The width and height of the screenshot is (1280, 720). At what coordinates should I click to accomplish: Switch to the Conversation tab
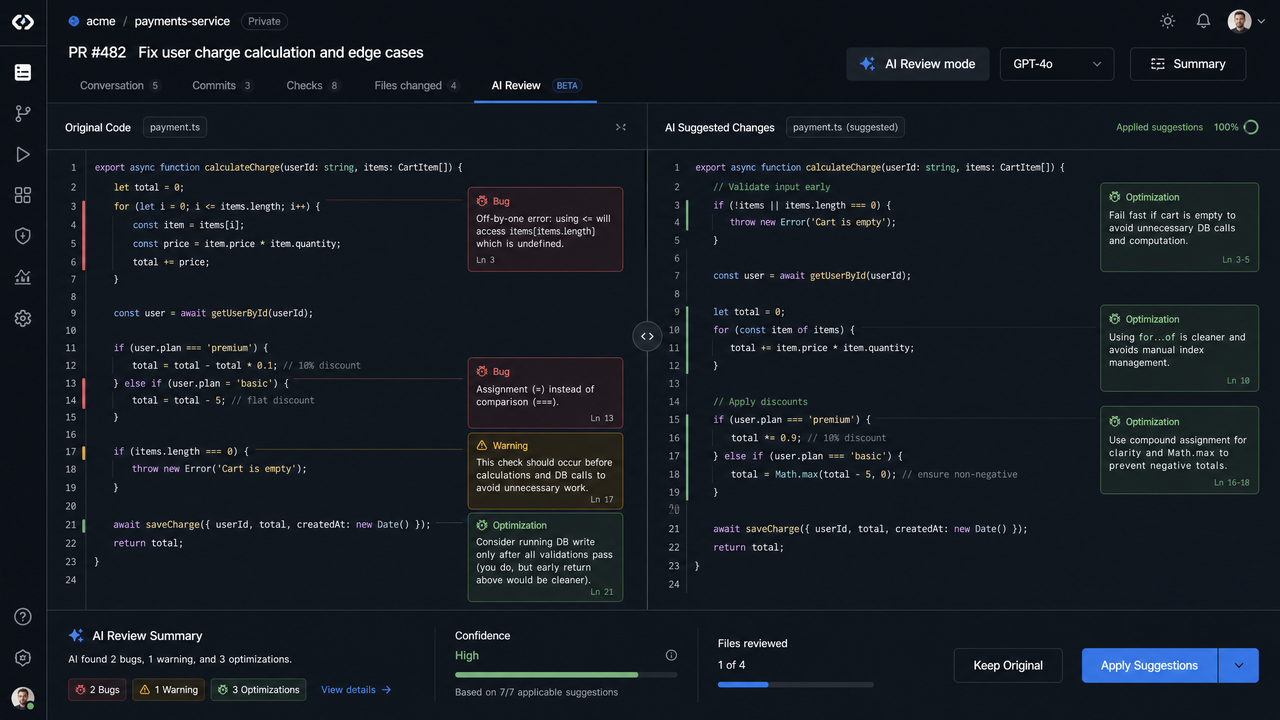pyautogui.click(x=120, y=85)
